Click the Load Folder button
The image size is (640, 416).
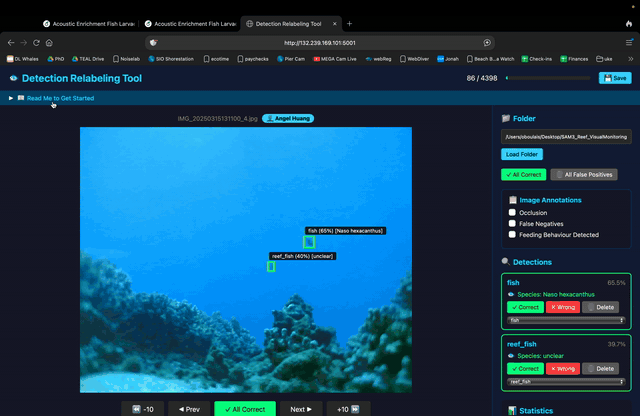(x=522, y=154)
